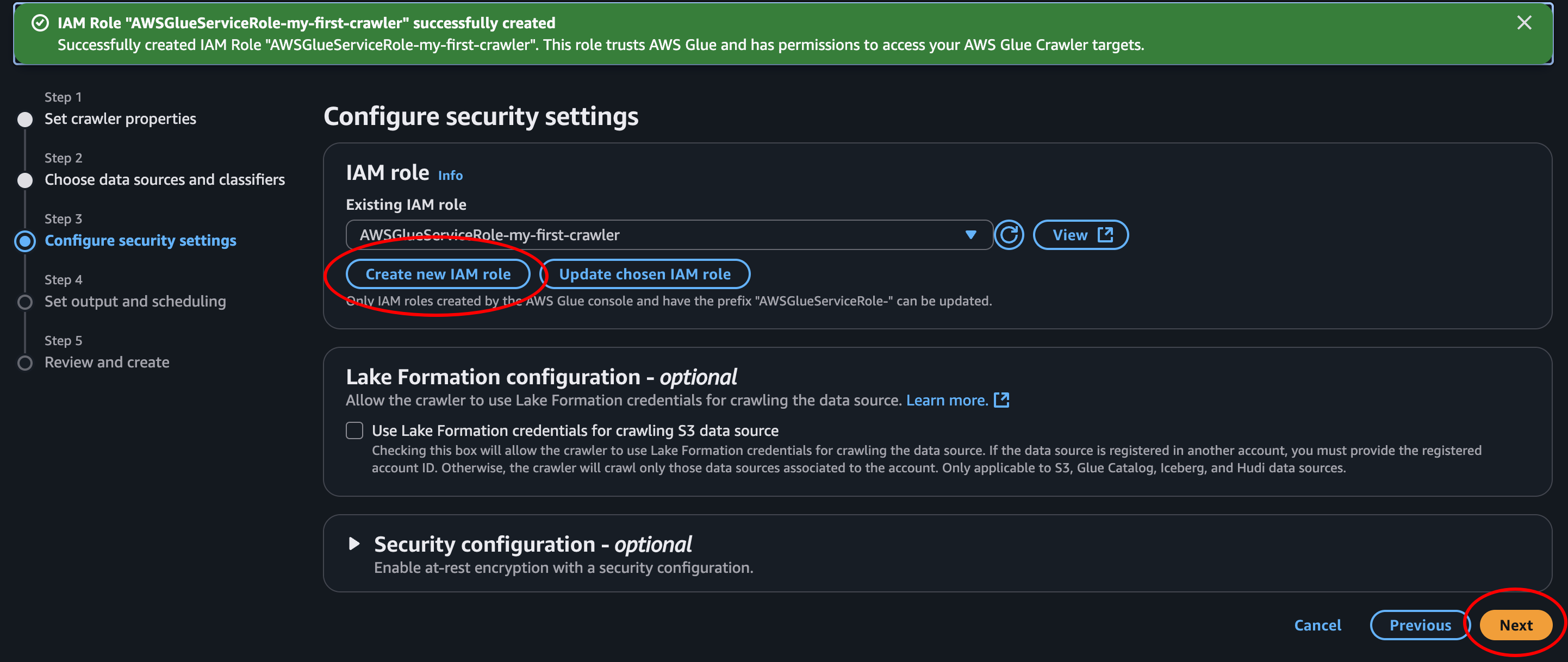
Task: Click Step 2 circle indicator
Action: tap(25, 180)
